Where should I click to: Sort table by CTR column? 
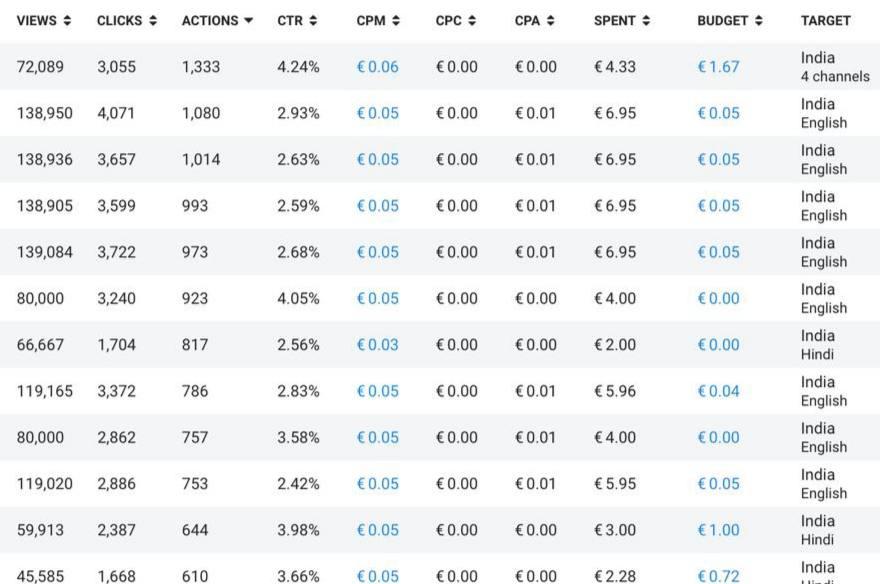[297, 20]
